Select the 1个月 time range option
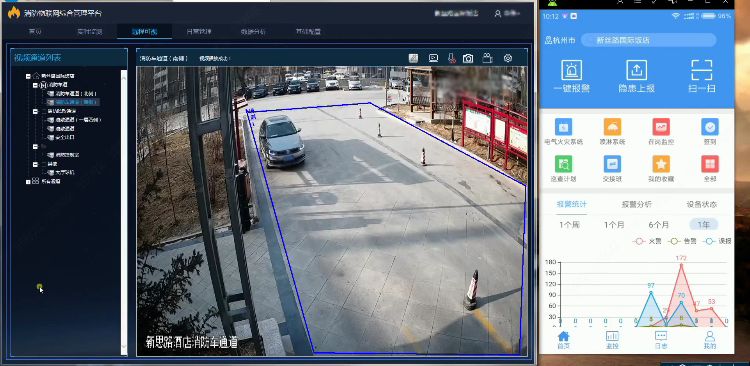The width and height of the screenshot is (750, 366). point(614,224)
